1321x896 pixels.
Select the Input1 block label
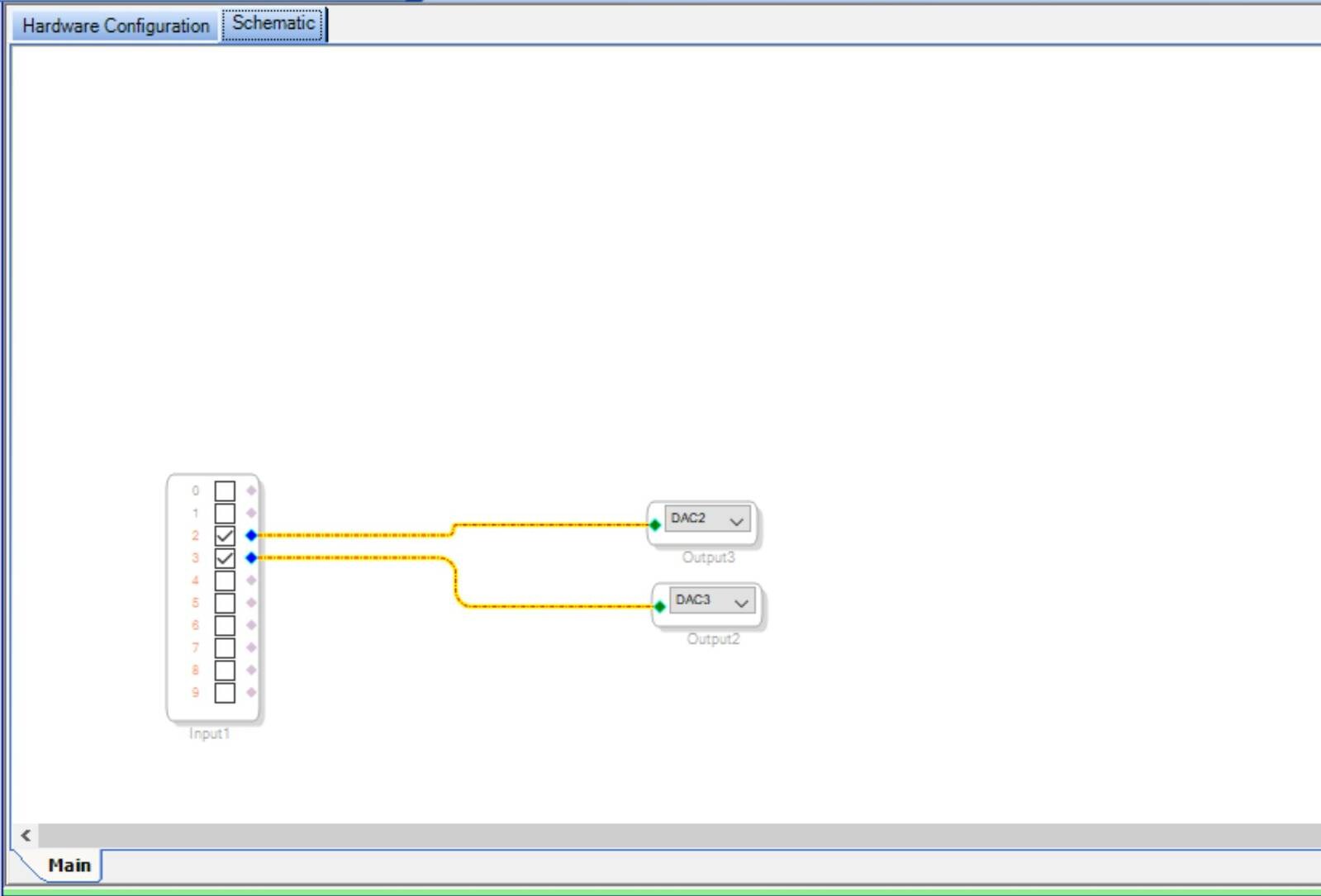click(210, 733)
